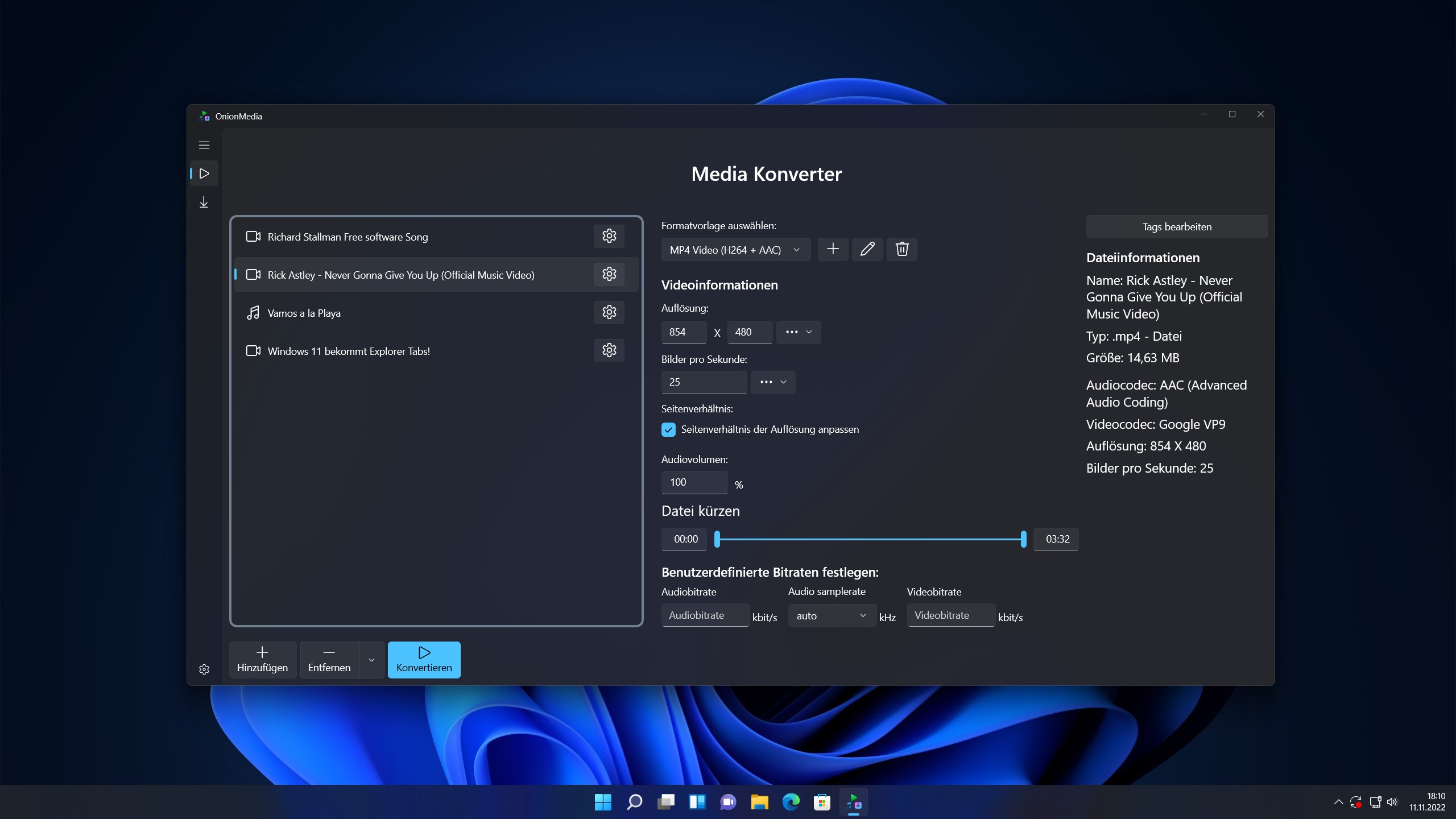
Task: Click the resolution width field 854
Action: [x=684, y=332]
